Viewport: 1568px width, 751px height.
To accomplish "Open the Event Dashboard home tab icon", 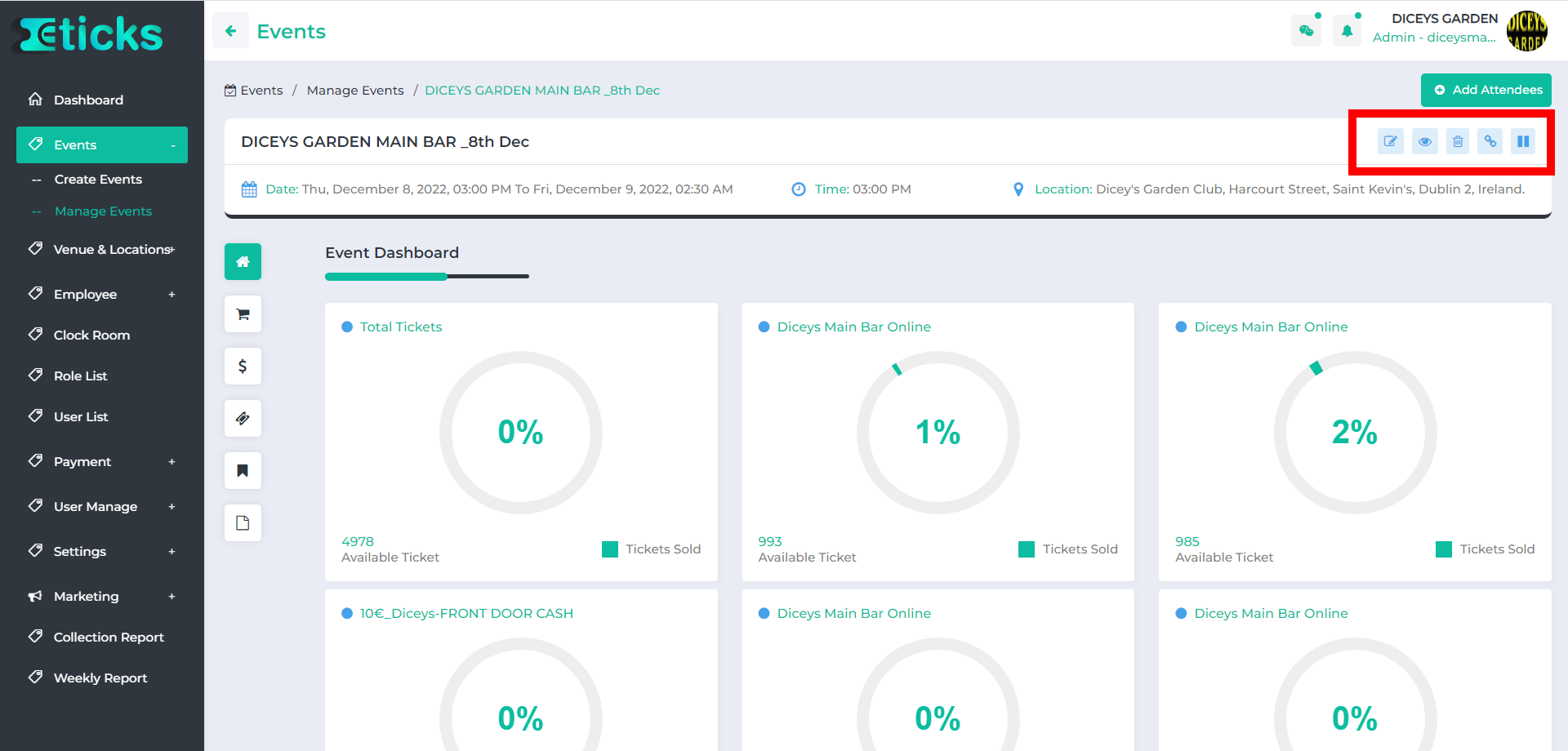I will coord(243,261).
